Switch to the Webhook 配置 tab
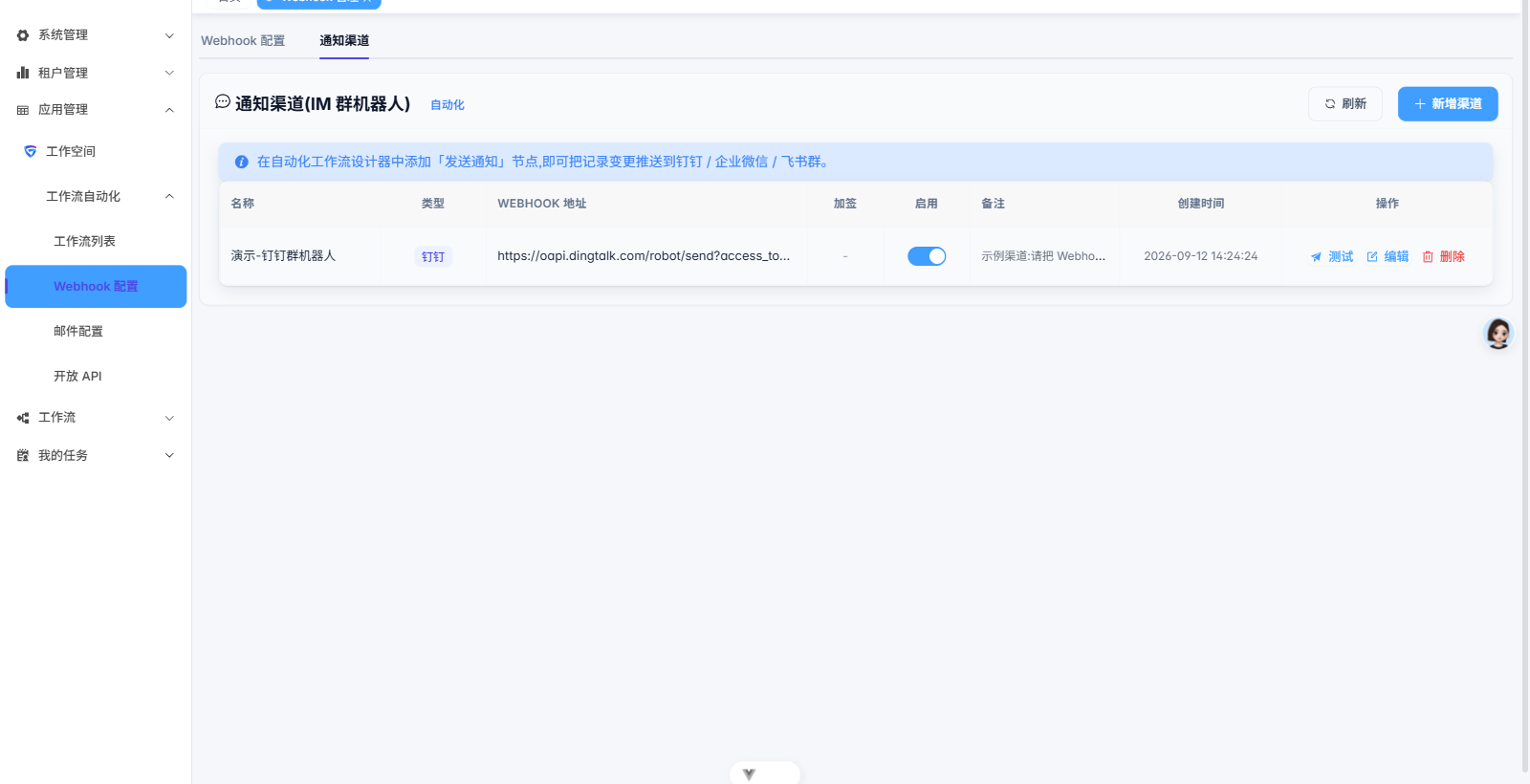This screenshot has width=1530, height=784. [x=243, y=40]
